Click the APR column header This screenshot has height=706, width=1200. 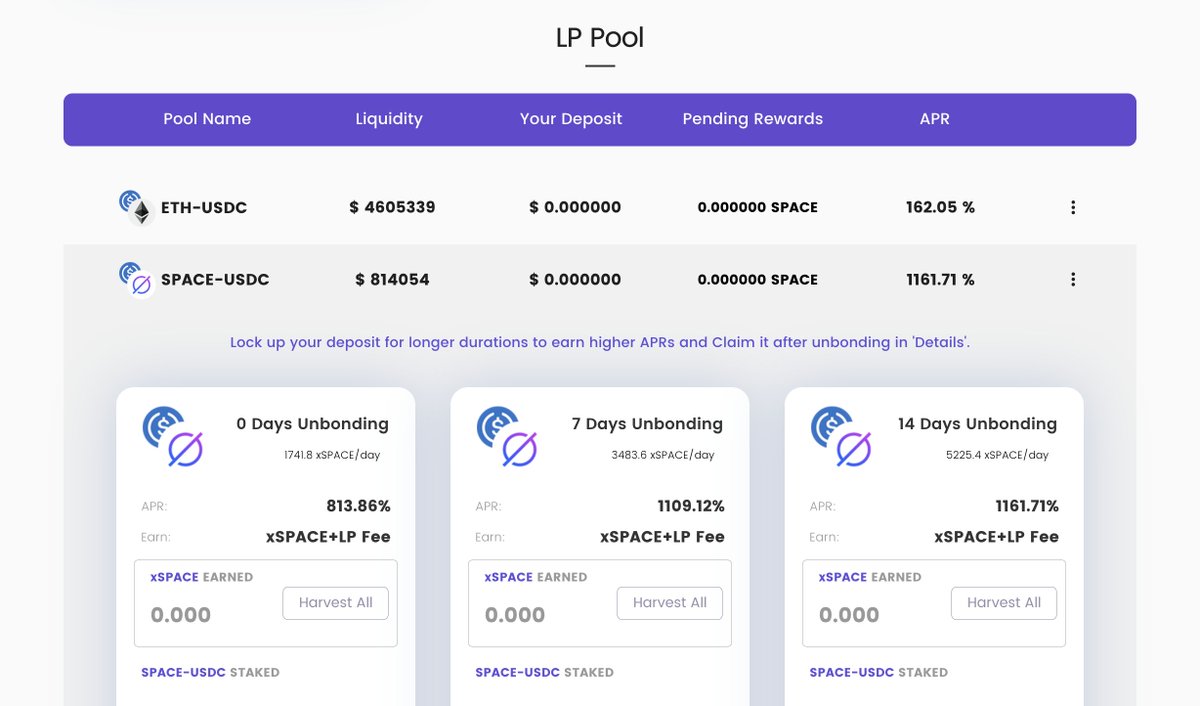click(x=935, y=119)
